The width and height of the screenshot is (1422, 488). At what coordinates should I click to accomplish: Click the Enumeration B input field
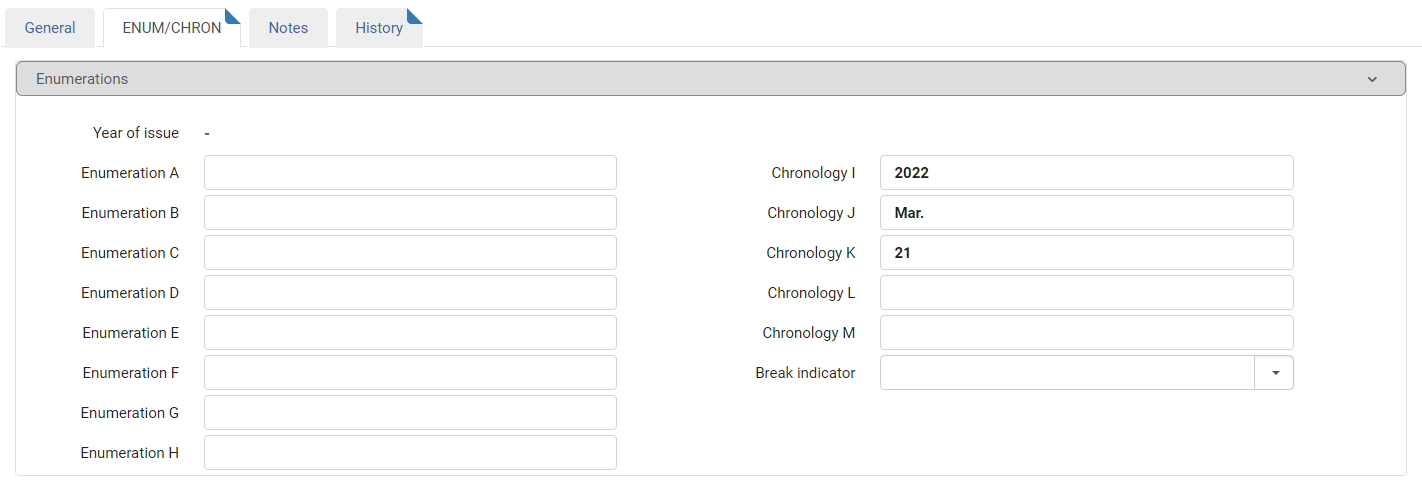pyautogui.click(x=410, y=213)
